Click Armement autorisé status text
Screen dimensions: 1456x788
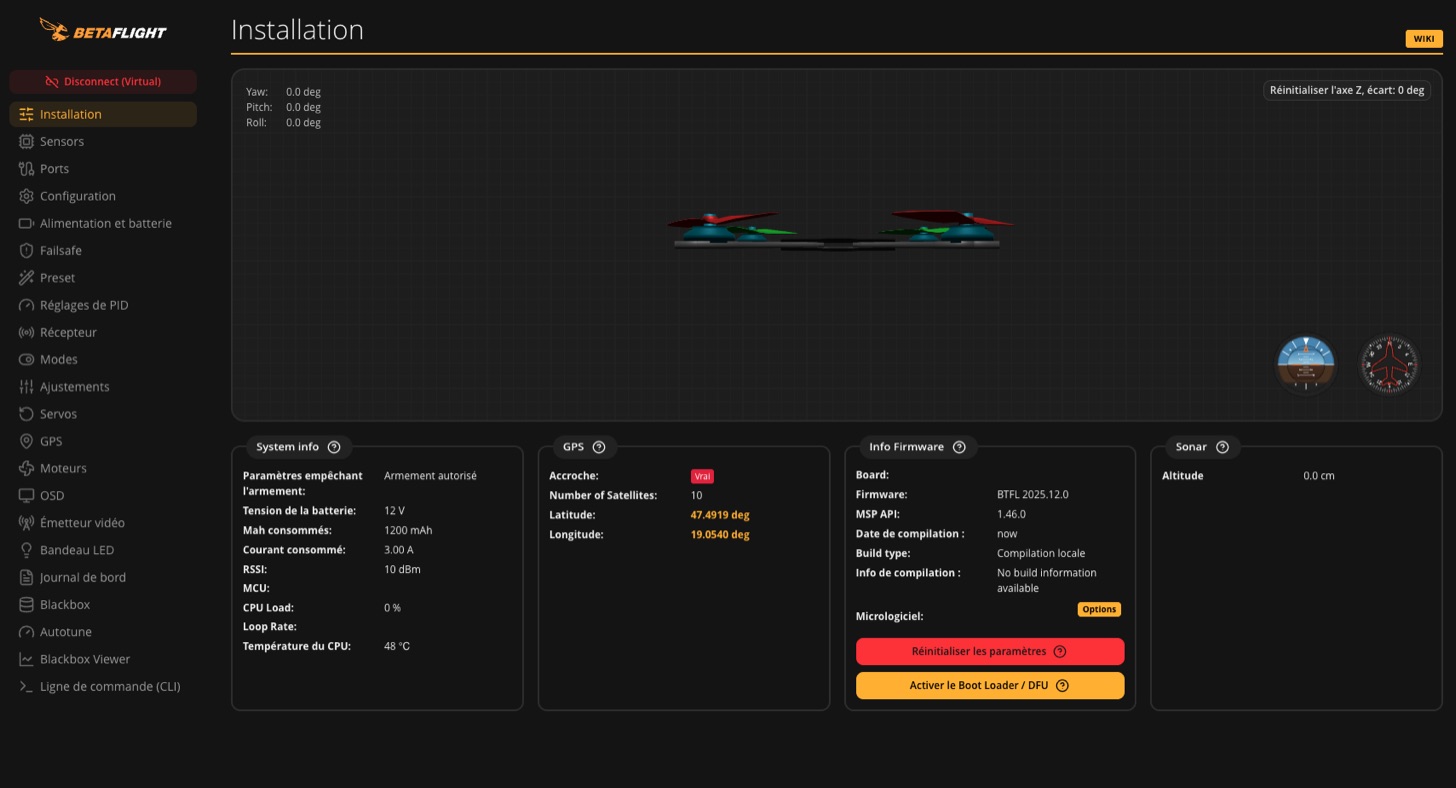point(430,476)
